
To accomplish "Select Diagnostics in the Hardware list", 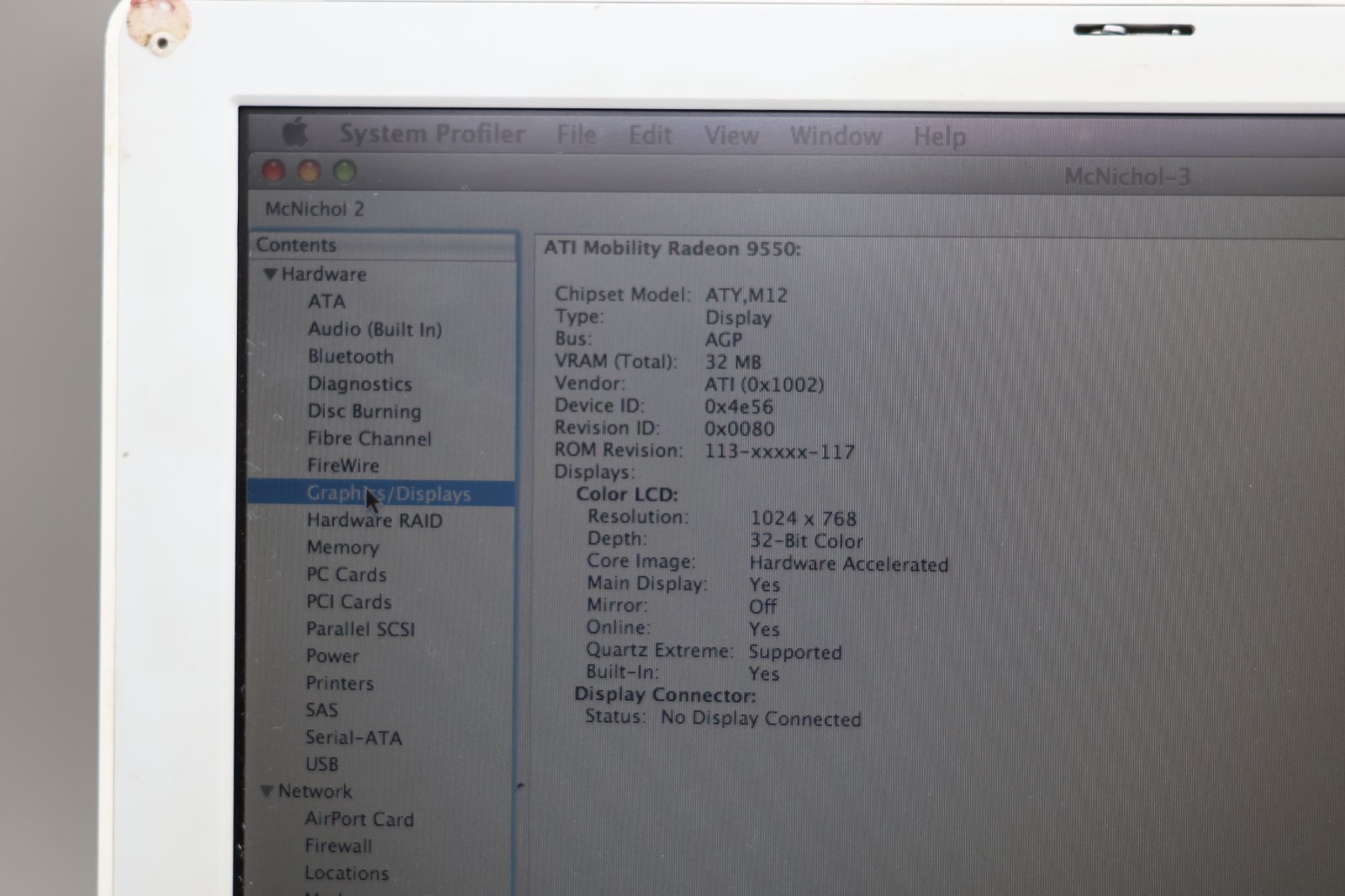I will click(360, 384).
